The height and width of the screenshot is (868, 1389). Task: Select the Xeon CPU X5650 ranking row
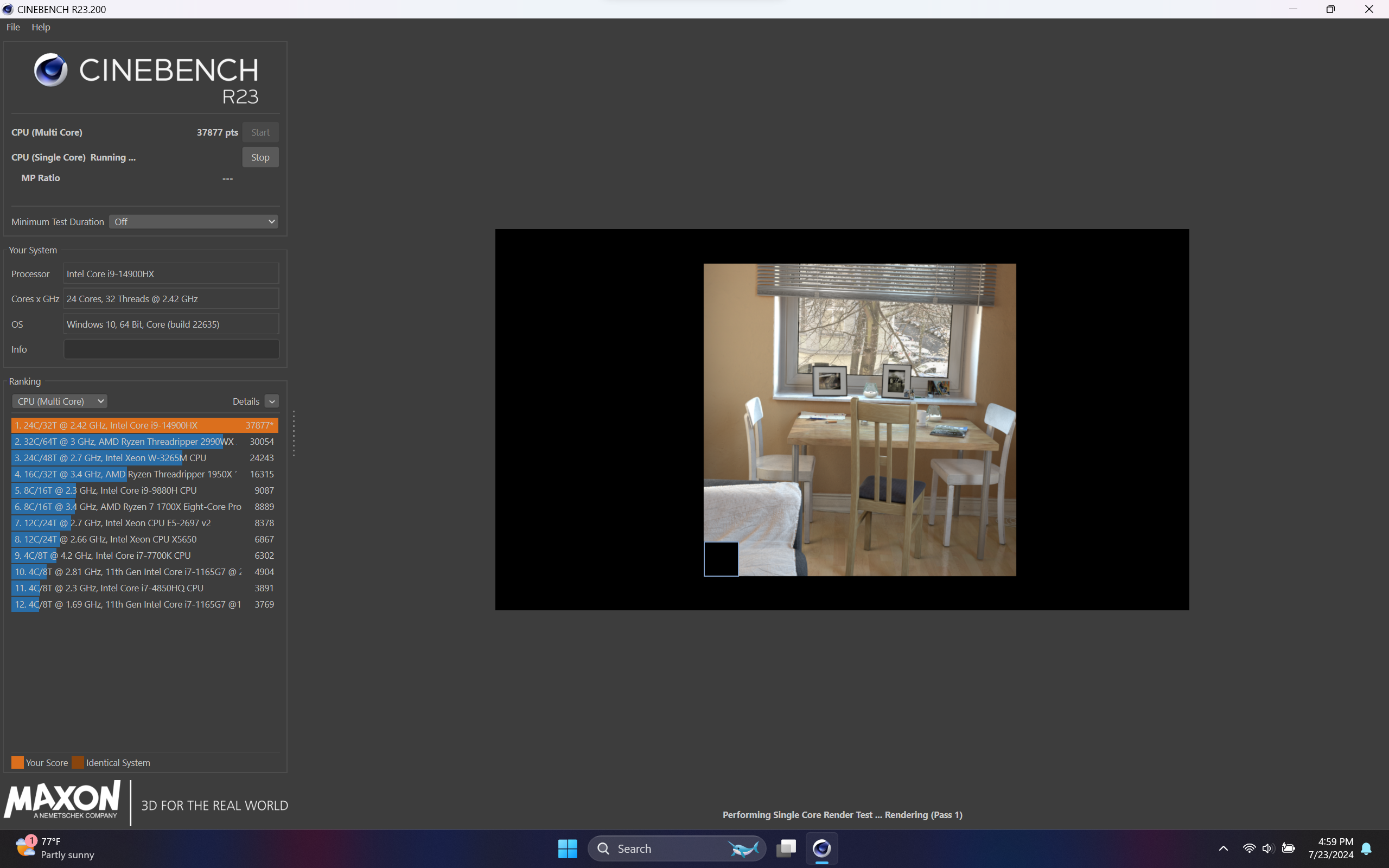point(145,539)
